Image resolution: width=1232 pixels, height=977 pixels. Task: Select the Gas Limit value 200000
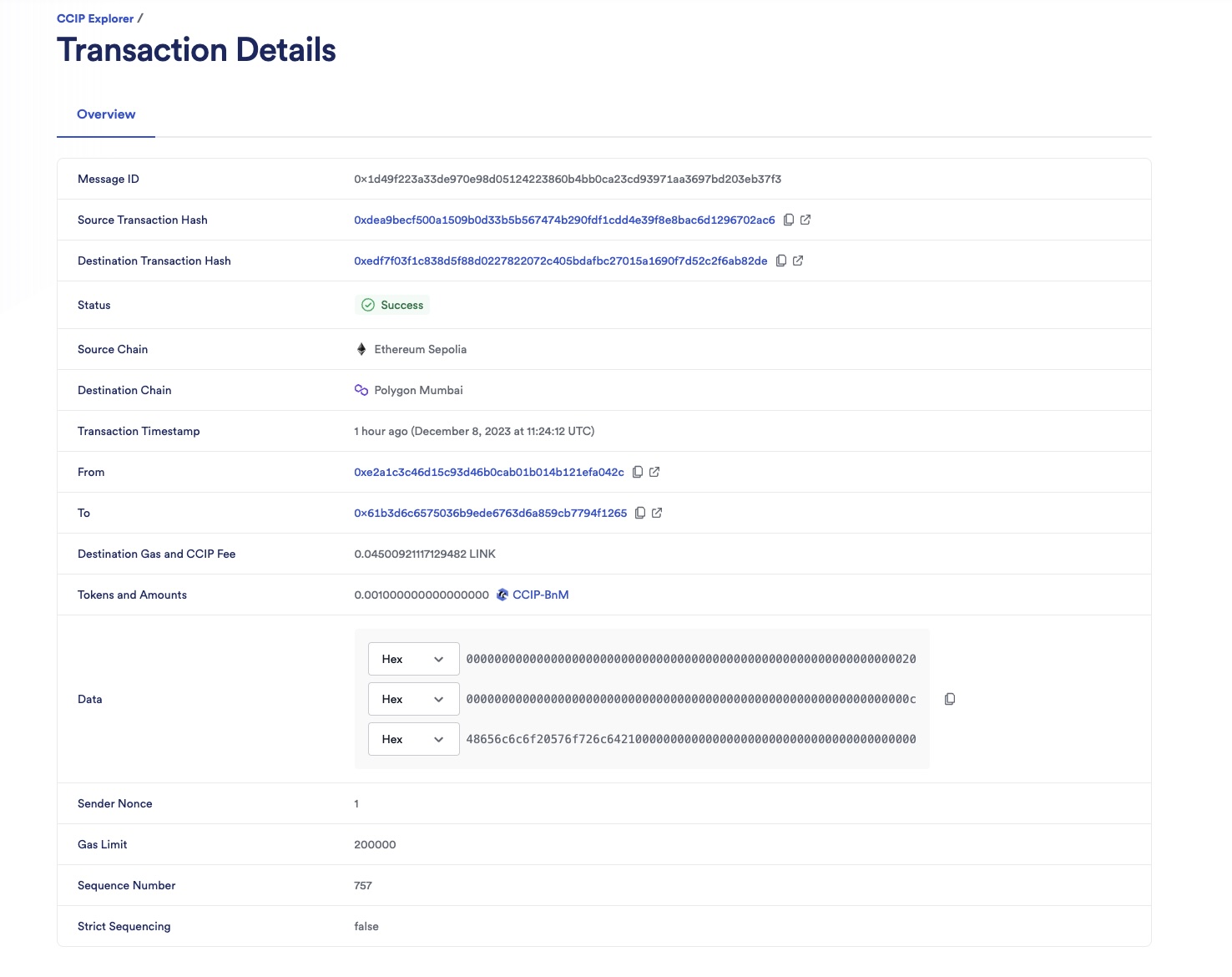point(375,845)
